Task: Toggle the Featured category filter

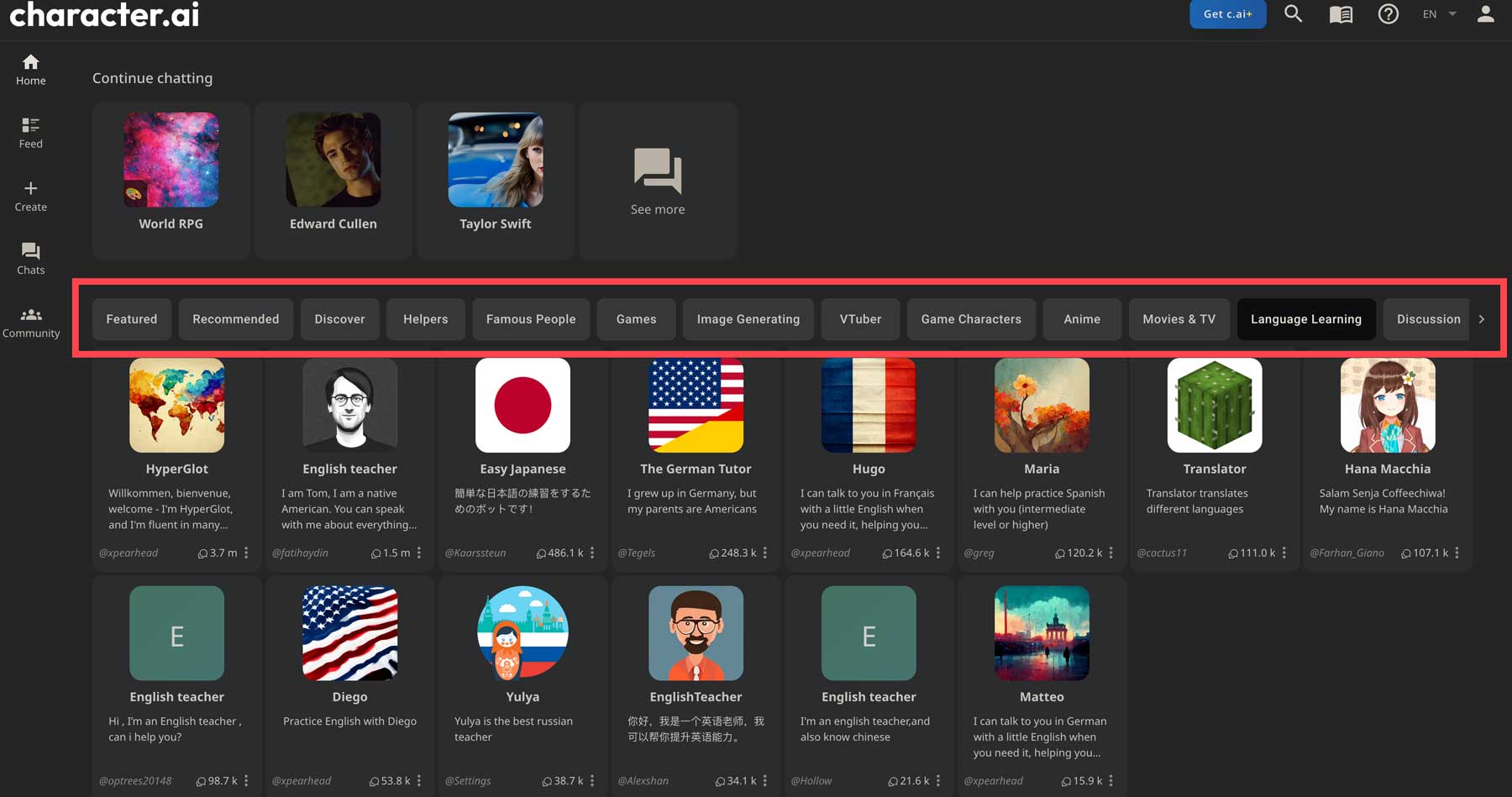Action: click(x=131, y=319)
